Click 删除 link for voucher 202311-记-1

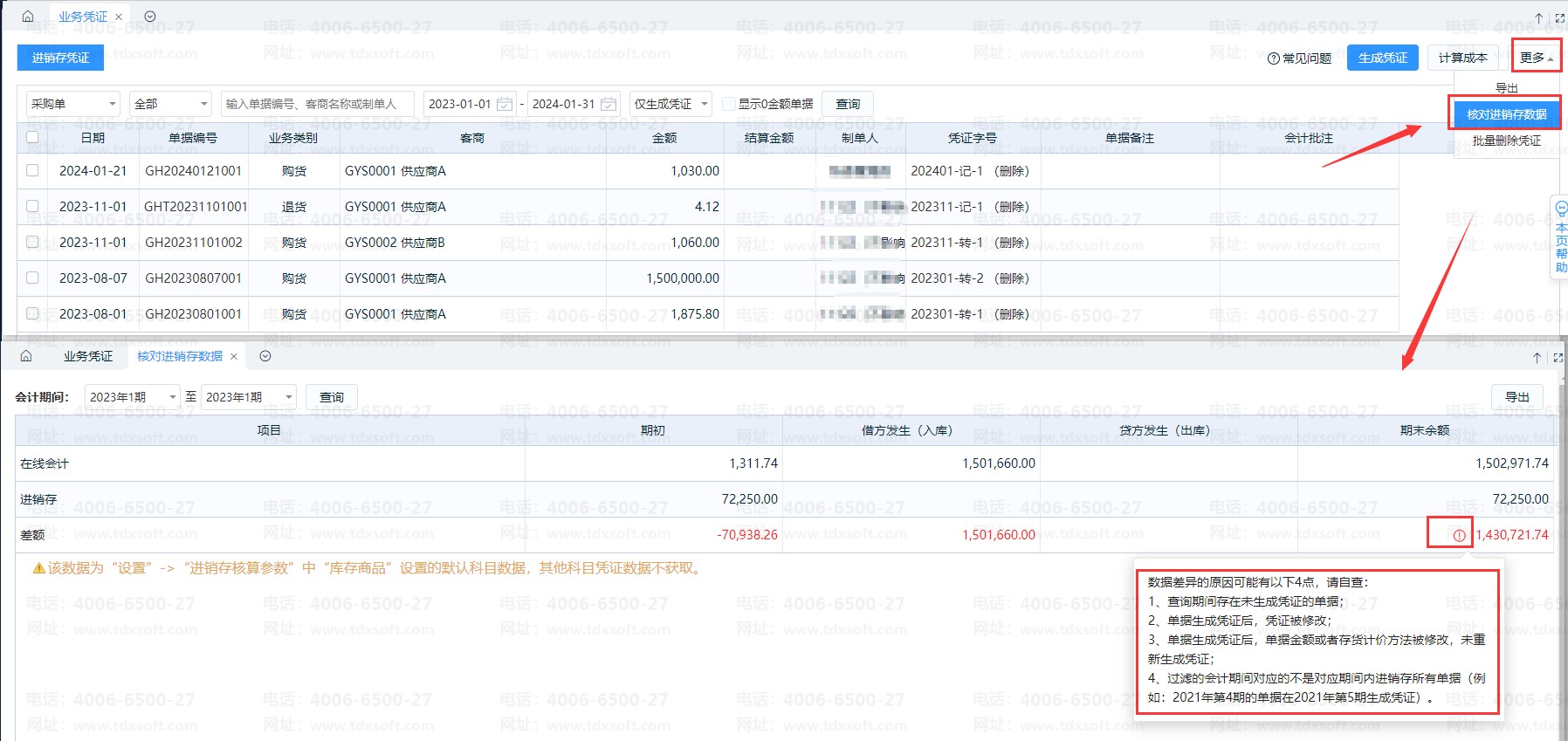point(1012,207)
